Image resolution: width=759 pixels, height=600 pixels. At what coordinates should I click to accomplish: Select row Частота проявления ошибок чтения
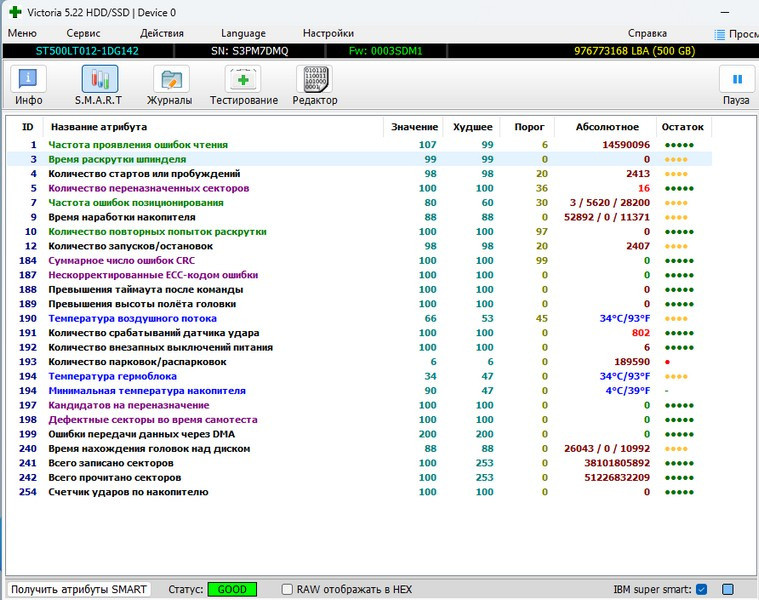point(359,145)
